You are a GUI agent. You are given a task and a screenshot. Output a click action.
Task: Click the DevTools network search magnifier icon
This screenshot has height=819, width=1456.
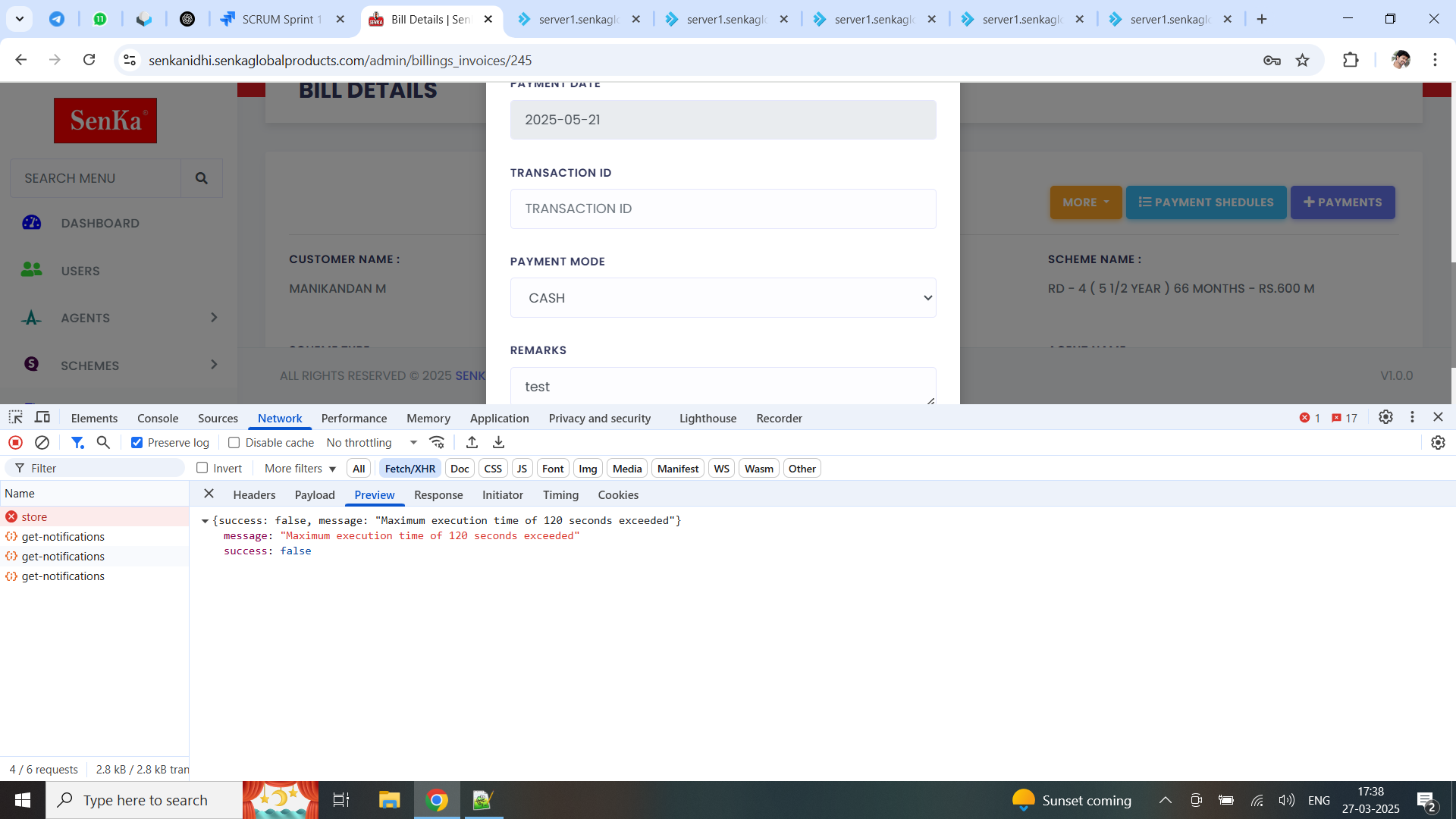click(103, 443)
